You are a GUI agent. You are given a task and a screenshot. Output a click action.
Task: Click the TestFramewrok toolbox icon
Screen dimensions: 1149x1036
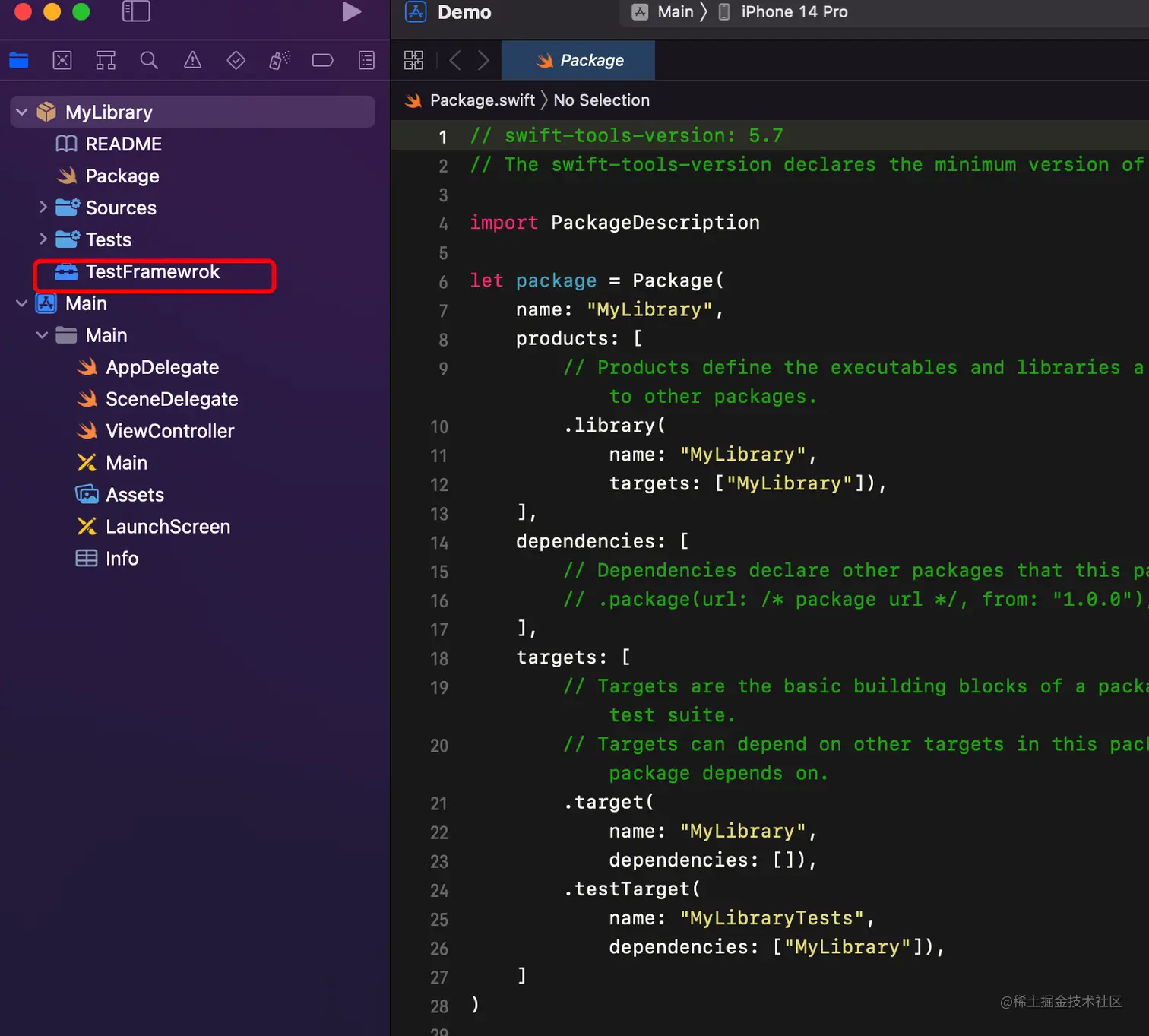pyautogui.click(x=66, y=271)
